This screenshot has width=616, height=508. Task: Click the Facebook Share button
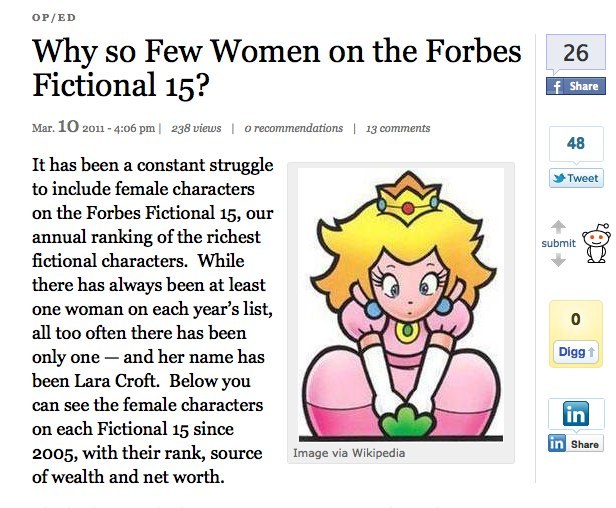575,86
